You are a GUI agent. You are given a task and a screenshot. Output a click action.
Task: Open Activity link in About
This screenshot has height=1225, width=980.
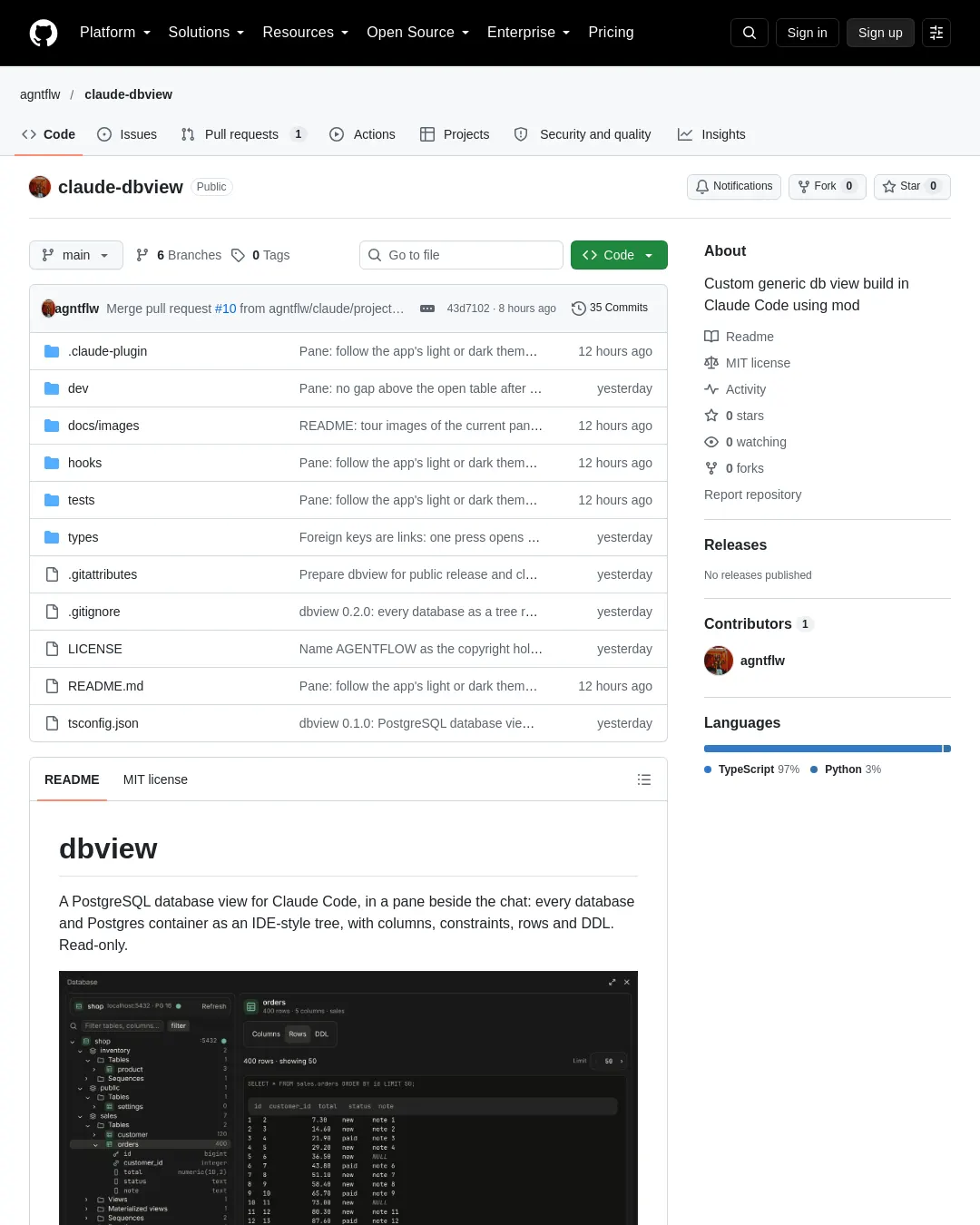coord(736,389)
